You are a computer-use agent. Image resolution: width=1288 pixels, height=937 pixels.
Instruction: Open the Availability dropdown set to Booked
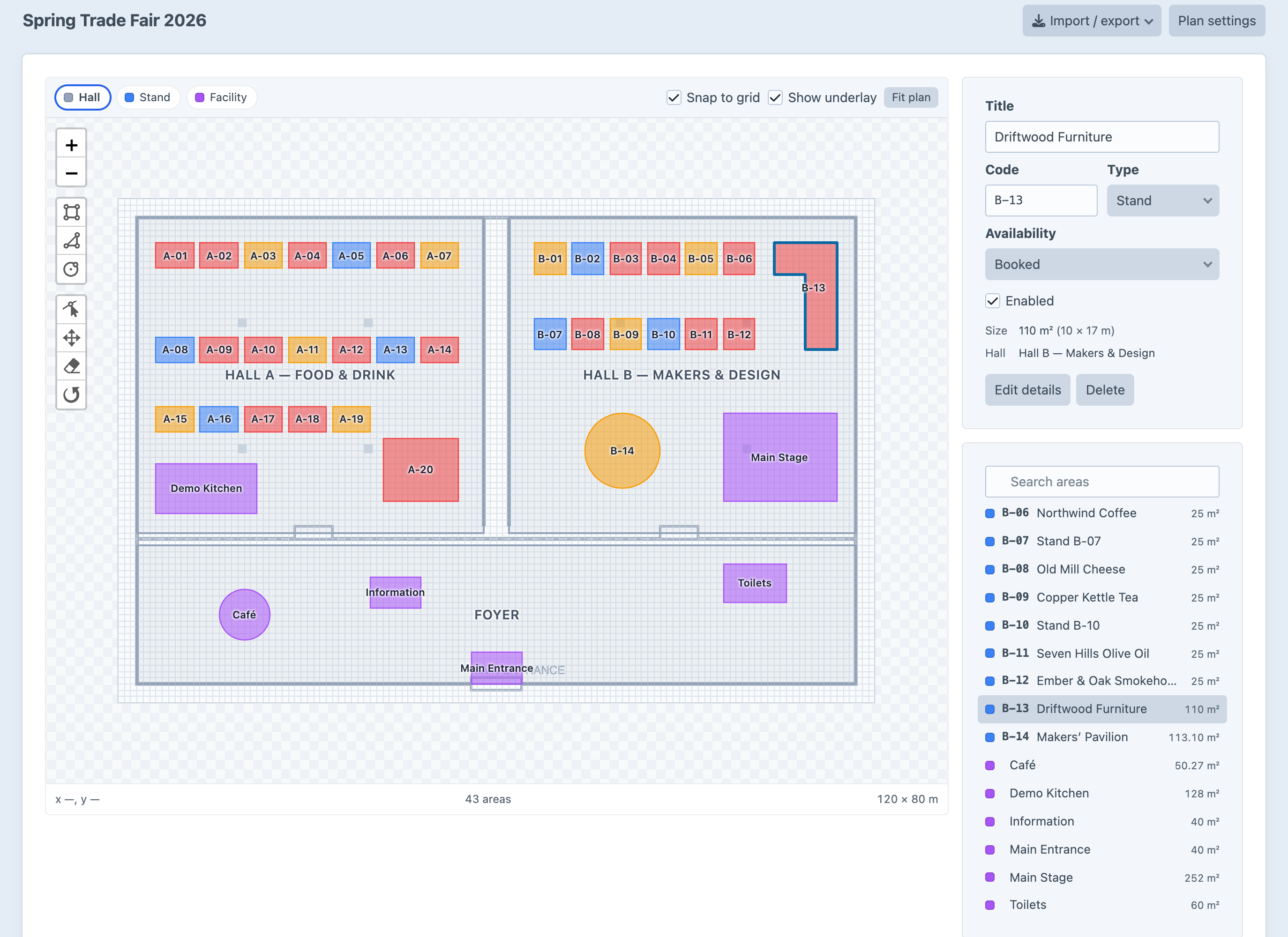[x=1102, y=264]
